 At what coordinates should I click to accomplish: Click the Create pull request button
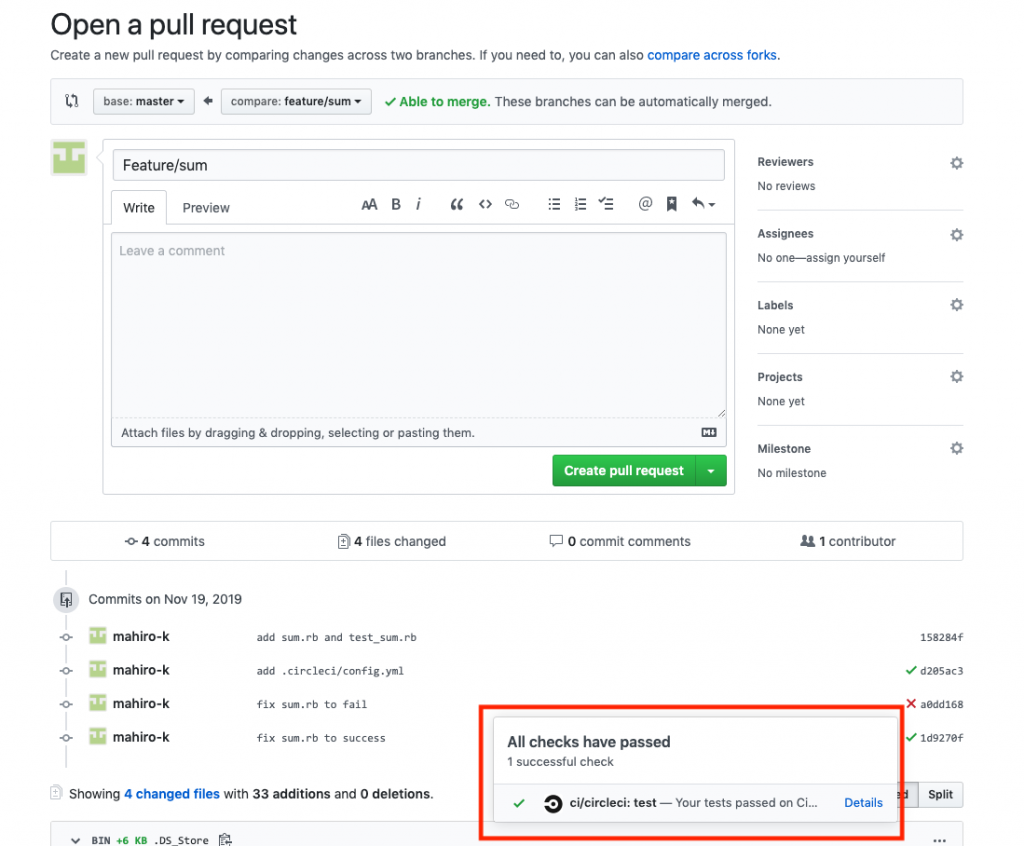pyautogui.click(x=623, y=470)
